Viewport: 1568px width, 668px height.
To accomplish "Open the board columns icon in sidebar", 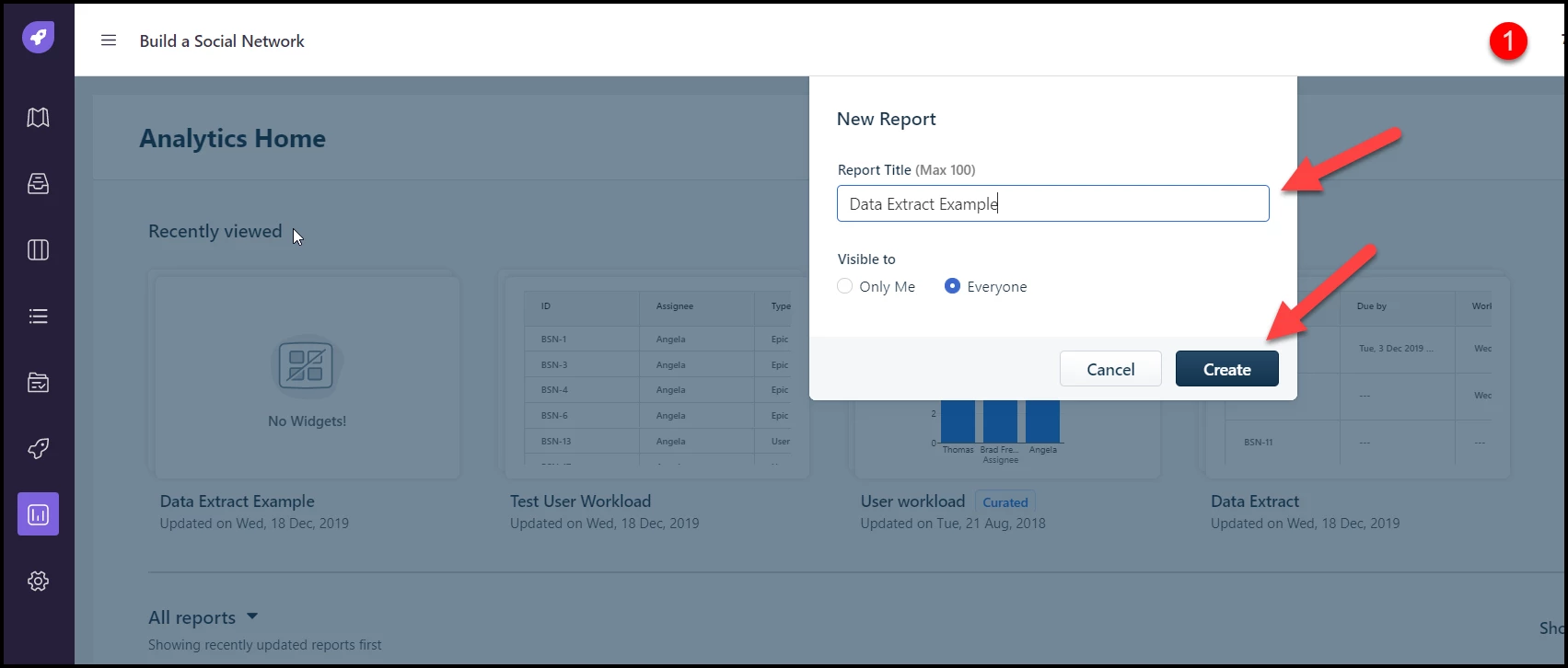I will 38,250.
